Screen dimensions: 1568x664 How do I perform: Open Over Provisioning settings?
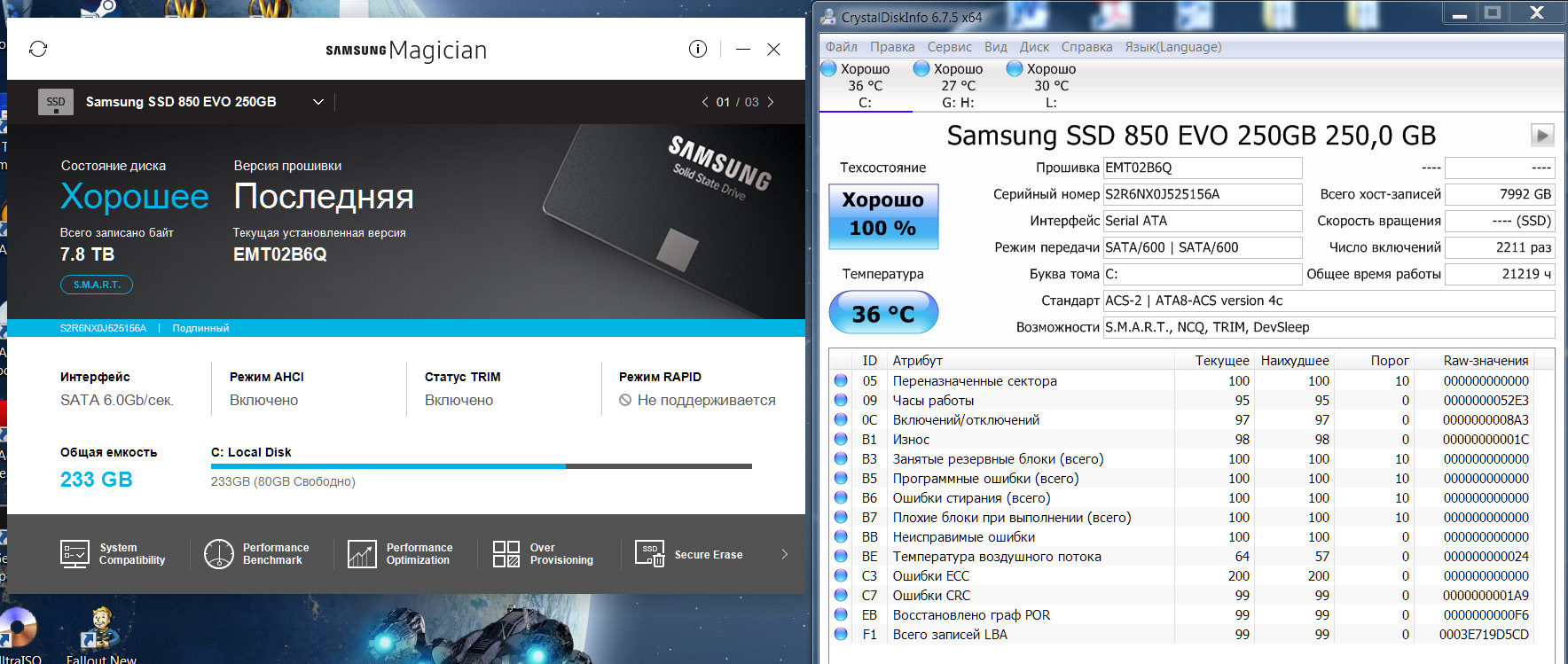pyautogui.click(x=543, y=554)
